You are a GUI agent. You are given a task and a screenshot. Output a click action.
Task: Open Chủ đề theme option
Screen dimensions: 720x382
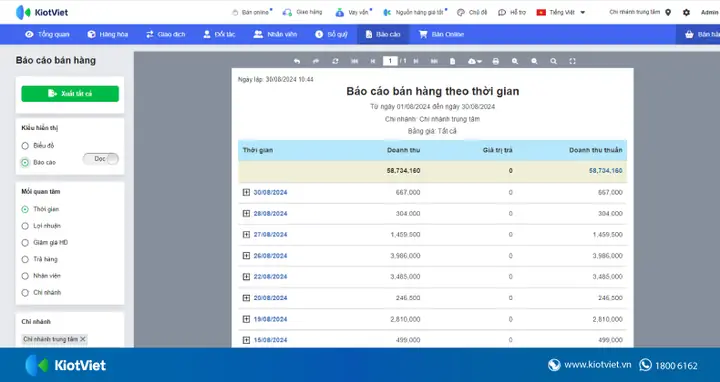pos(472,12)
